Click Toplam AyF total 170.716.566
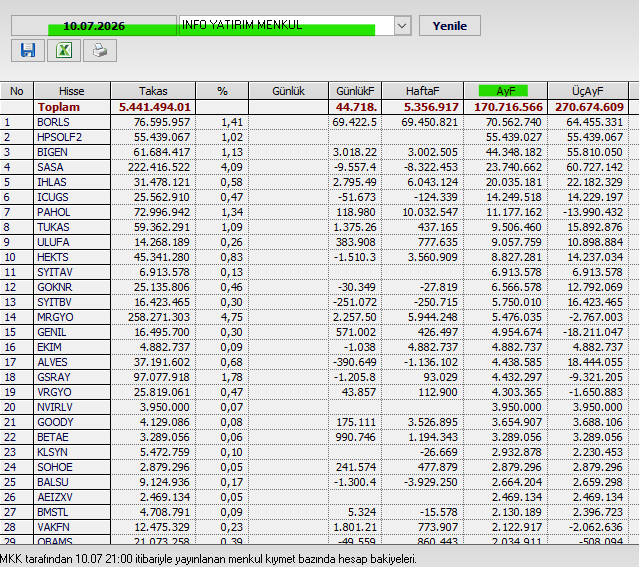 [508, 107]
